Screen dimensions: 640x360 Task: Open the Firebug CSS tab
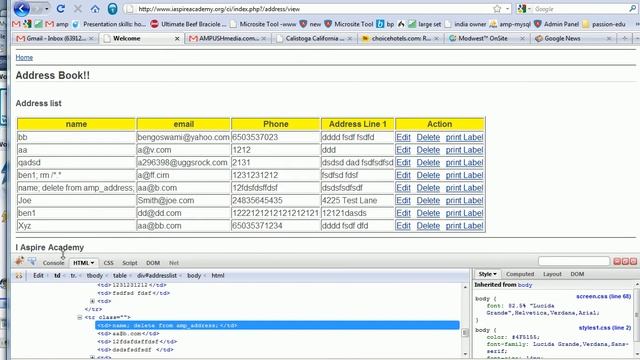(x=109, y=263)
